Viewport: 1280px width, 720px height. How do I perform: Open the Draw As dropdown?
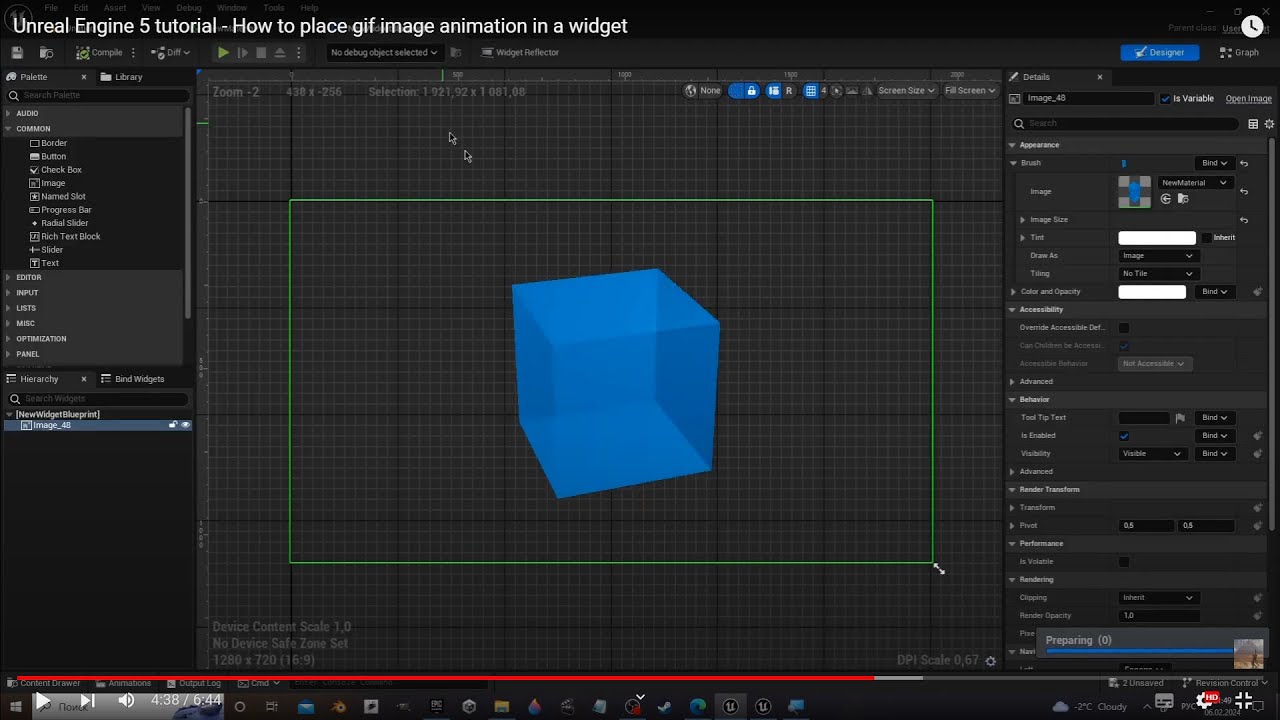[1158, 256]
